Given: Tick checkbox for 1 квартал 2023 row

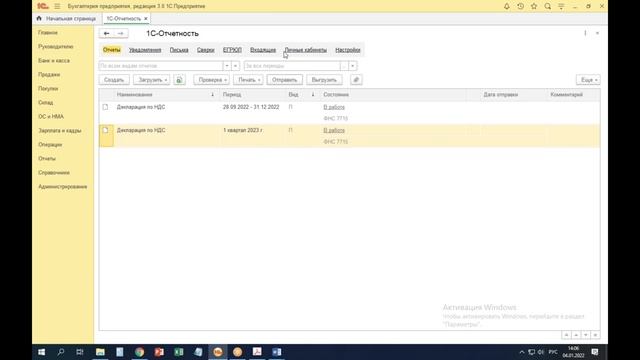Looking at the screenshot, I should click(x=105, y=130).
